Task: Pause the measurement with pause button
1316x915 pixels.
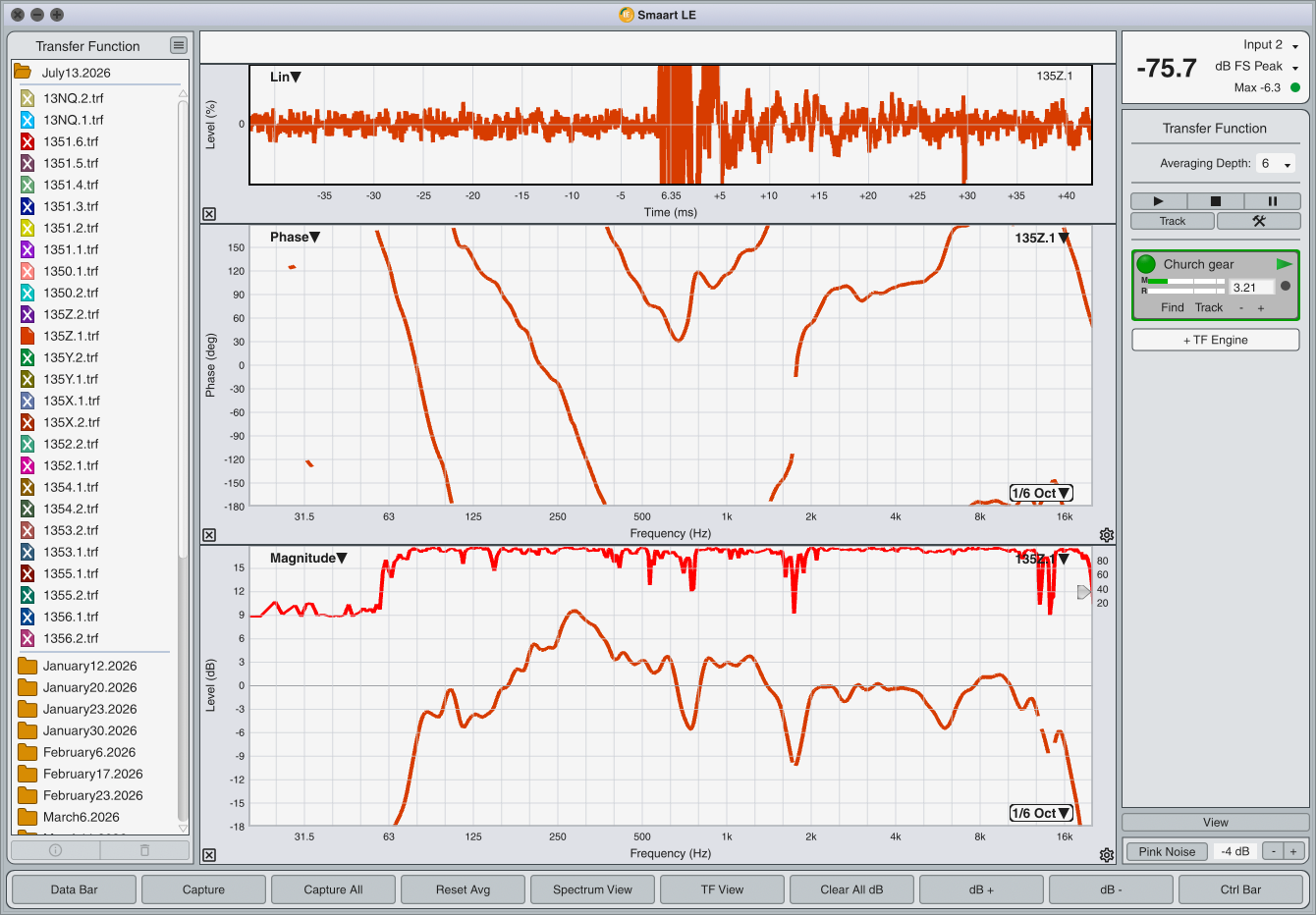Action: pos(1272,200)
